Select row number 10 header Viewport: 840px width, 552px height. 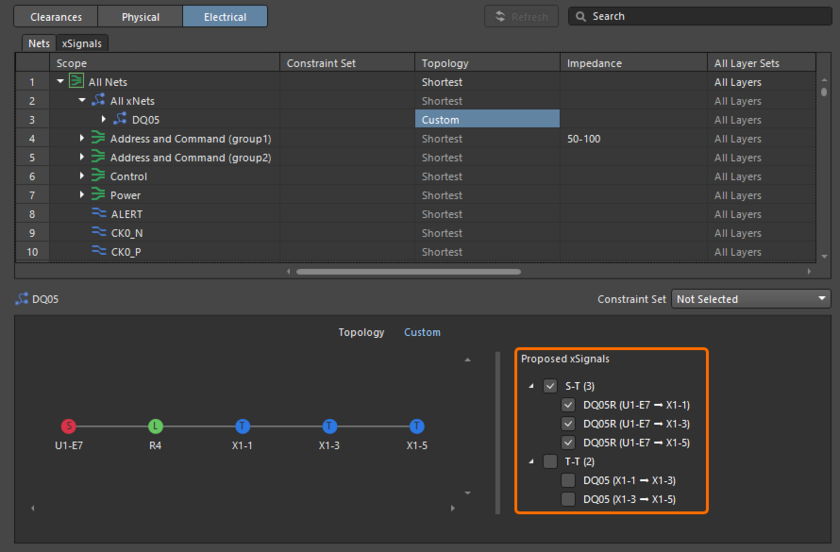tap(32, 251)
